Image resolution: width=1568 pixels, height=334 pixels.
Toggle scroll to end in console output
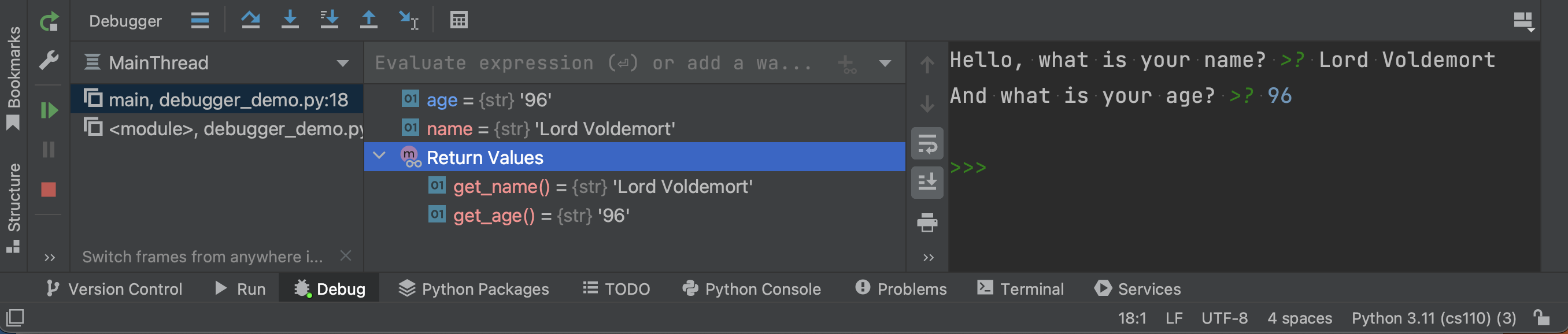pos(927,182)
